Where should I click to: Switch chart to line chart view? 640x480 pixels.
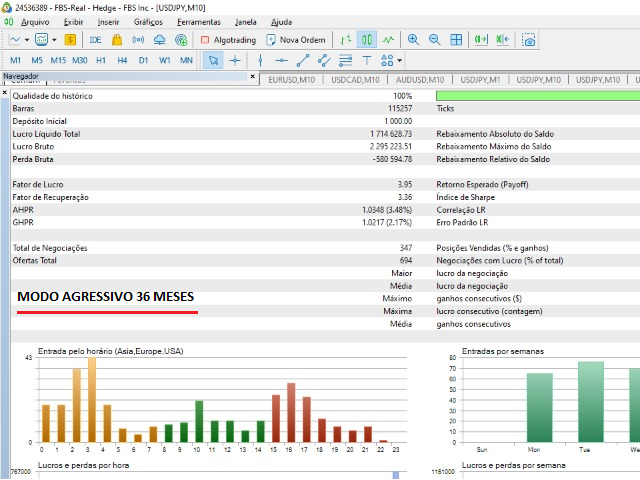(388, 40)
